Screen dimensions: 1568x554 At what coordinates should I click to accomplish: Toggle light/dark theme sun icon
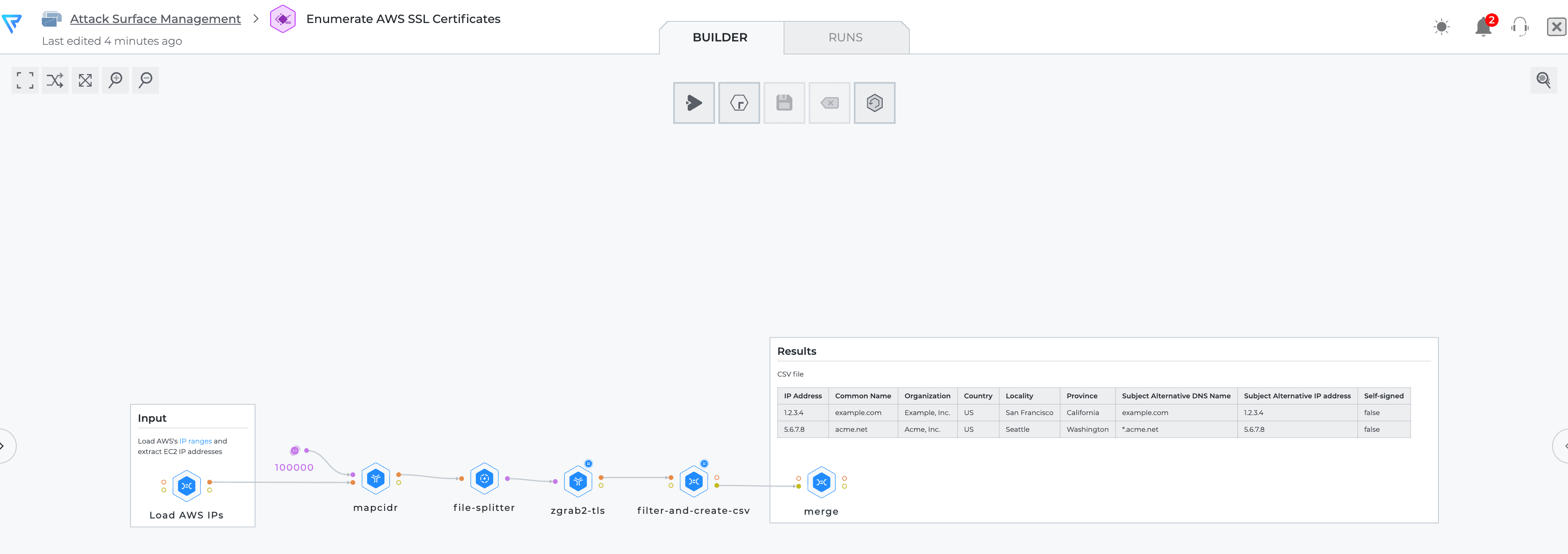pos(1441,27)
